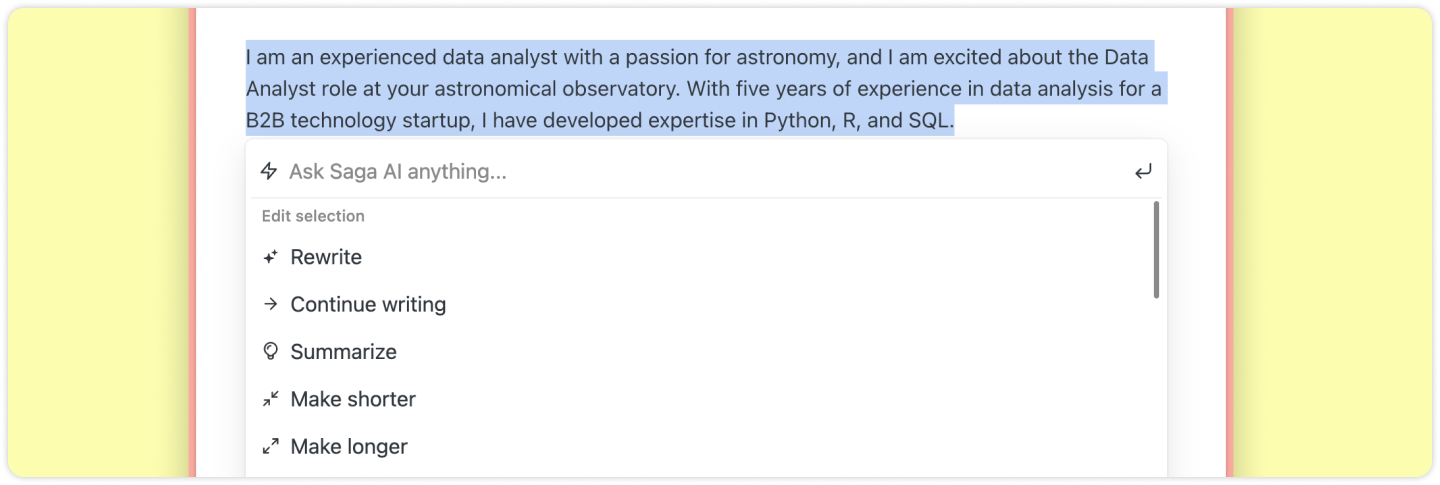Select Continue writing from the AI menu
1440x485 pixels.
368,304
